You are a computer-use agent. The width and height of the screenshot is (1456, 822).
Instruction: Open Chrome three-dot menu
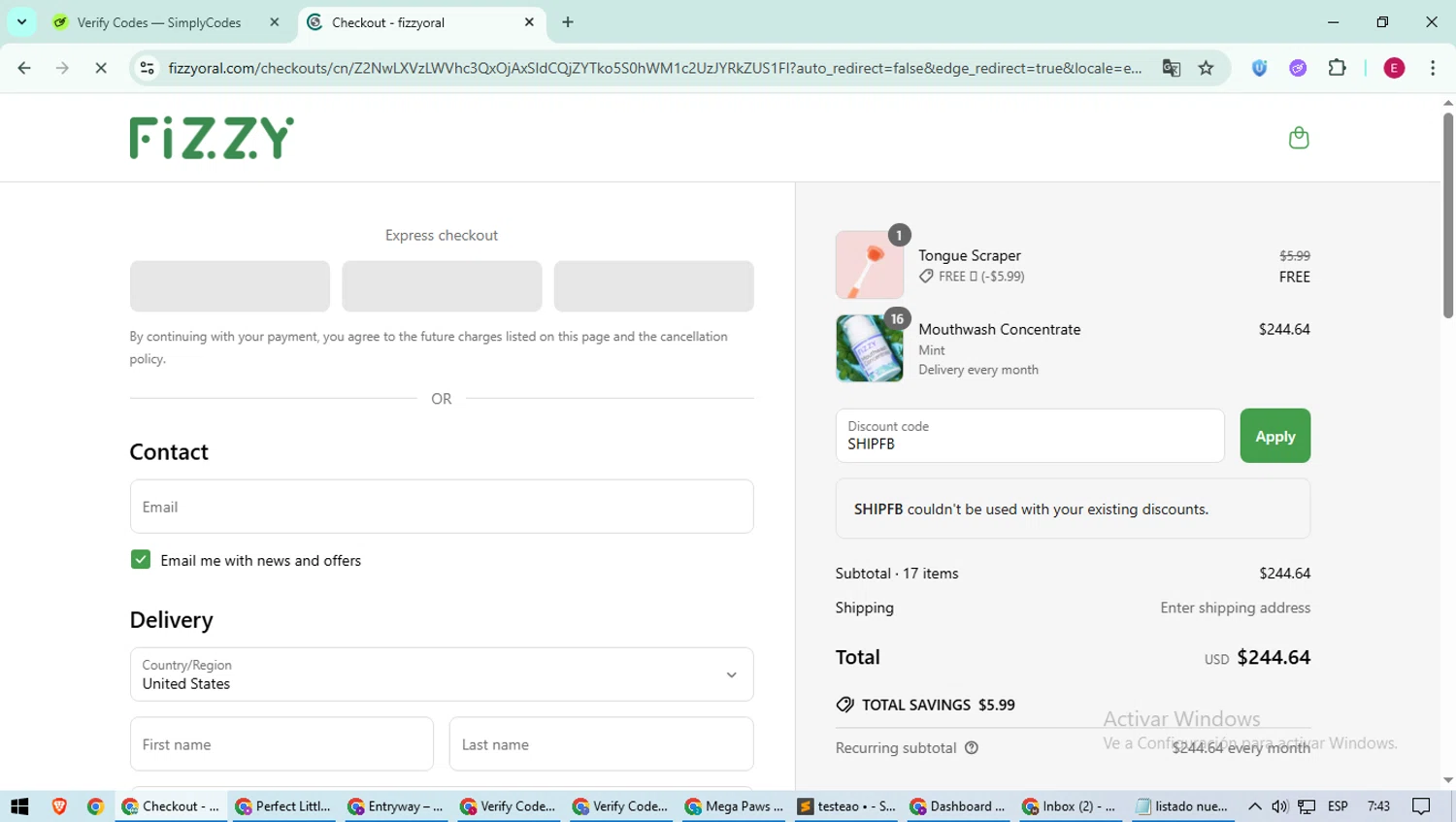tap(1433, 68)
